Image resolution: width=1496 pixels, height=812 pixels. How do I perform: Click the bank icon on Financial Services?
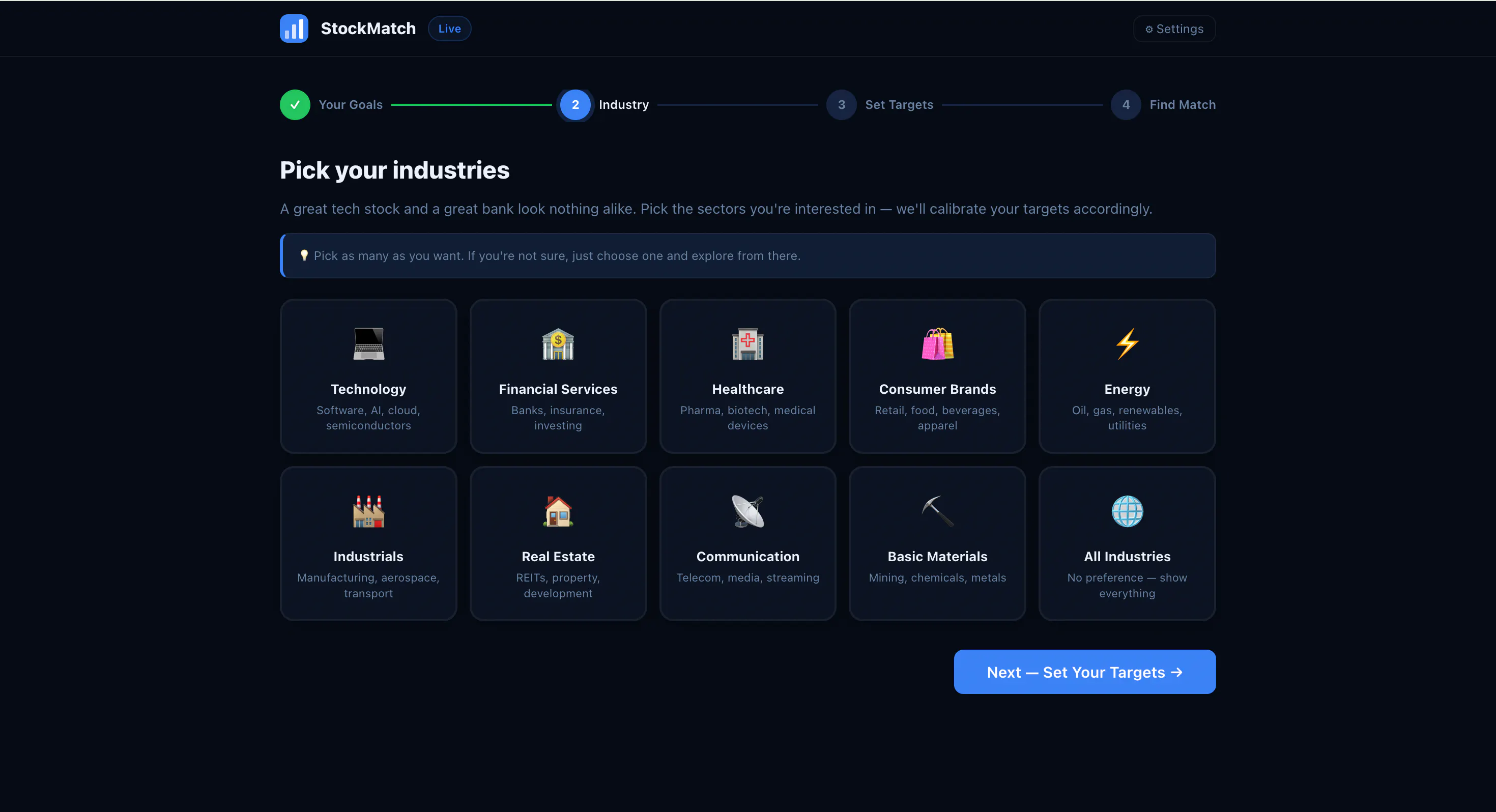click(x=558, y=344)
